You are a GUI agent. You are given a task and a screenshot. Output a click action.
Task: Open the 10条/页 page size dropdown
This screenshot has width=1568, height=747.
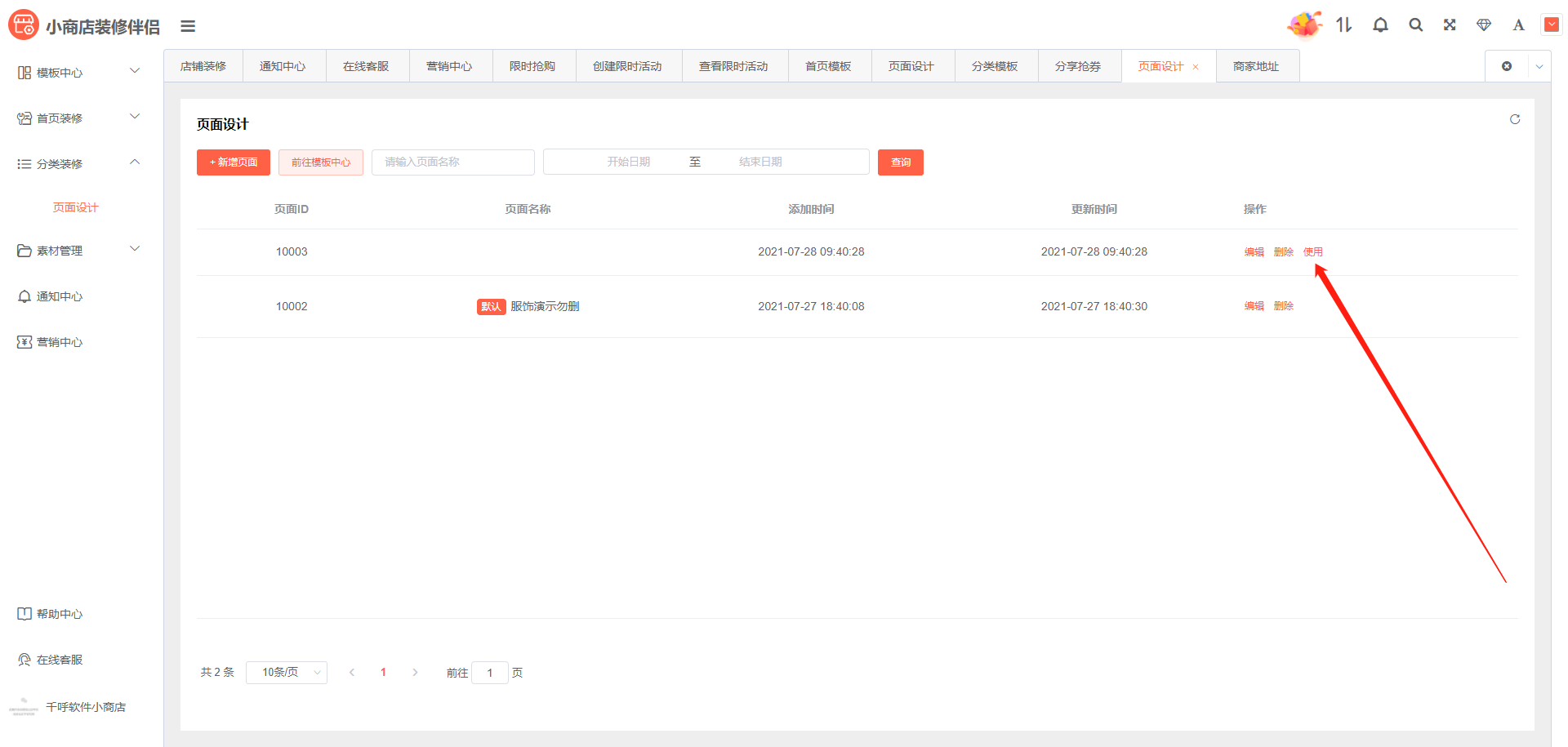287,673
